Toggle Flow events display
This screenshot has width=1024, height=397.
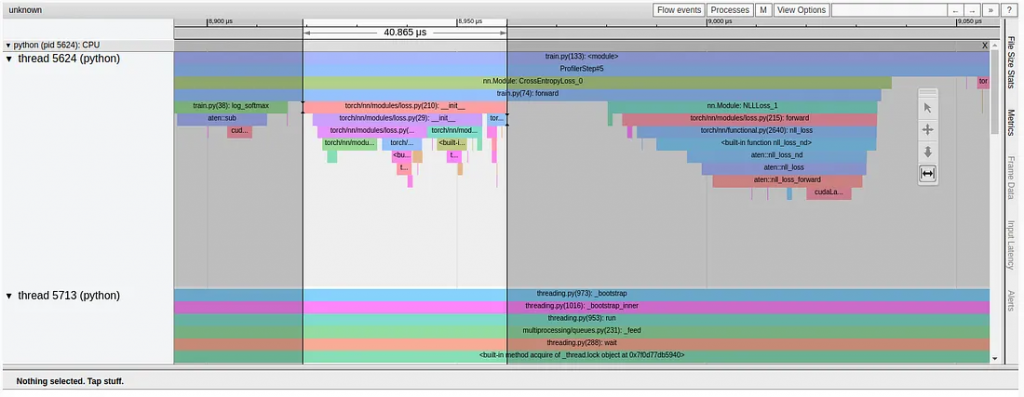679,10
